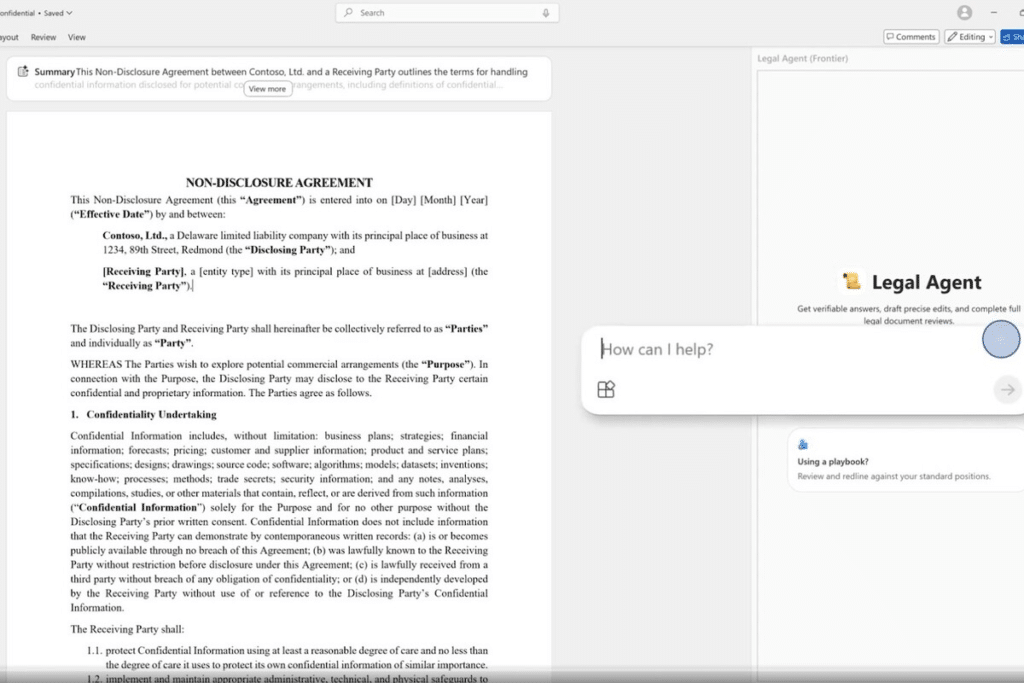Viewport: 1024px width, 683px height.
Task: Open the Editing mode dropdown
Action: click(x=970, y=37)
